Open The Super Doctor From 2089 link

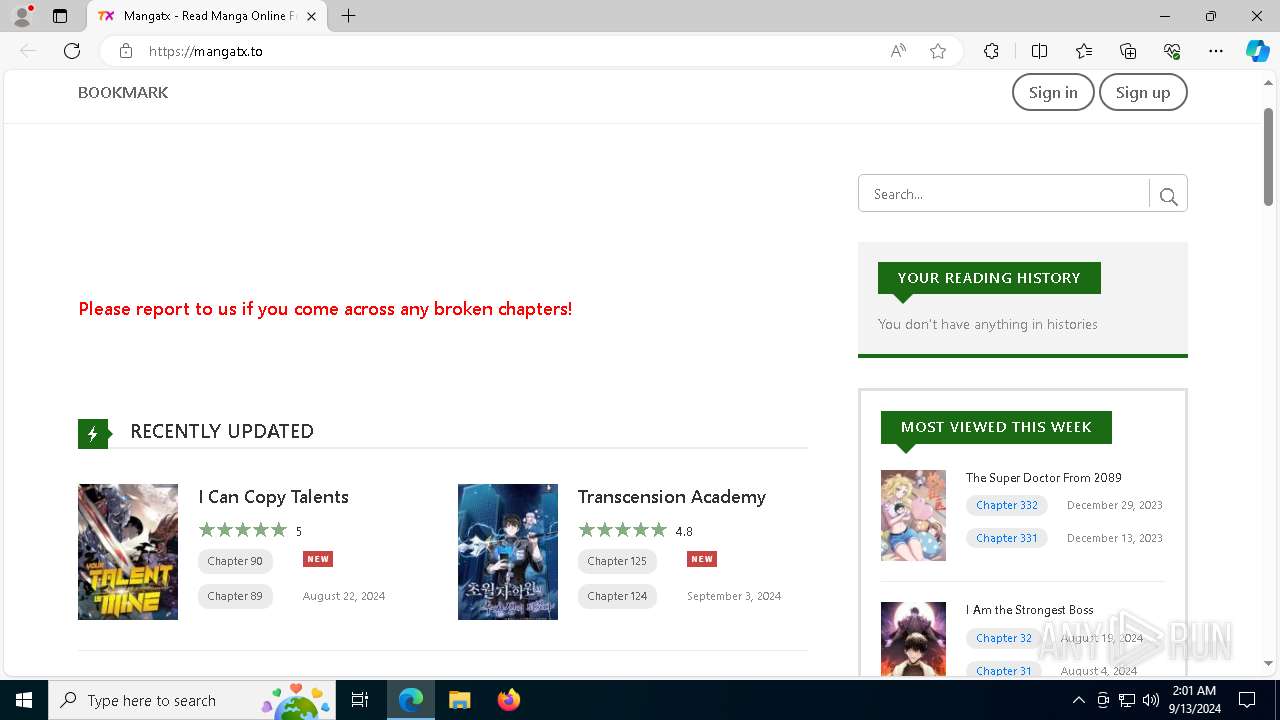tap(1044, 478)
